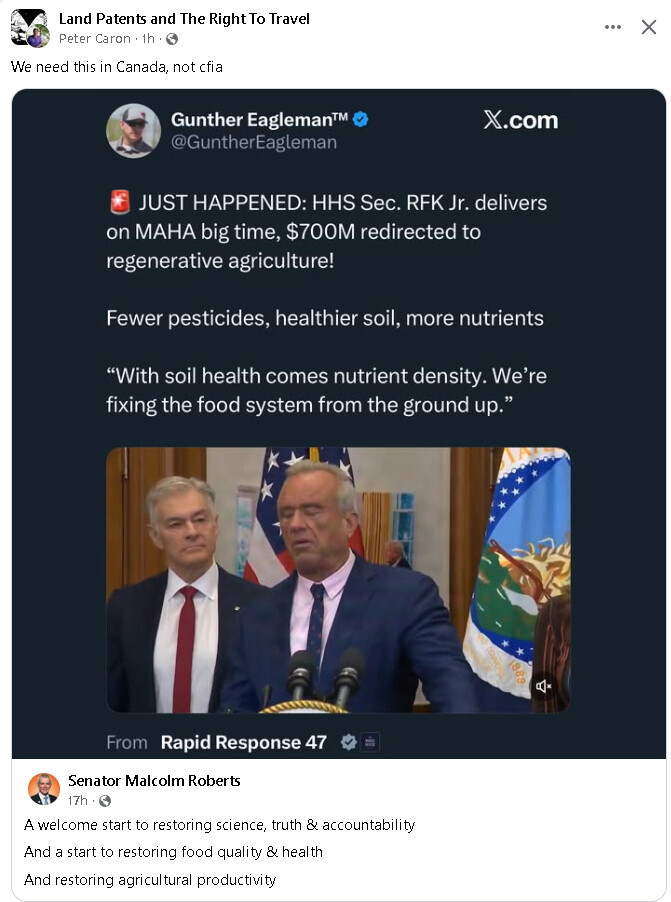Open the Land Patents and The Right To Travel page
671x902 pixels.
(x=185, y=18)
